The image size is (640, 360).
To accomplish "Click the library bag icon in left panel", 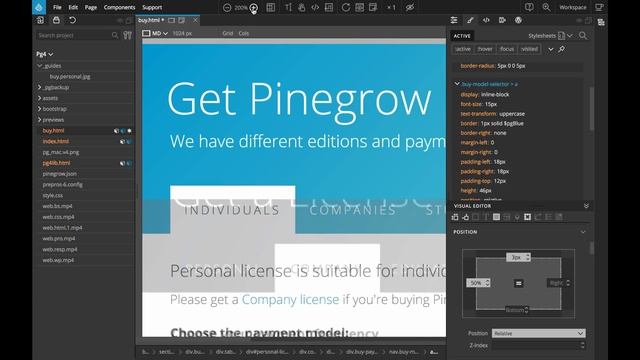I will (56, 20).
